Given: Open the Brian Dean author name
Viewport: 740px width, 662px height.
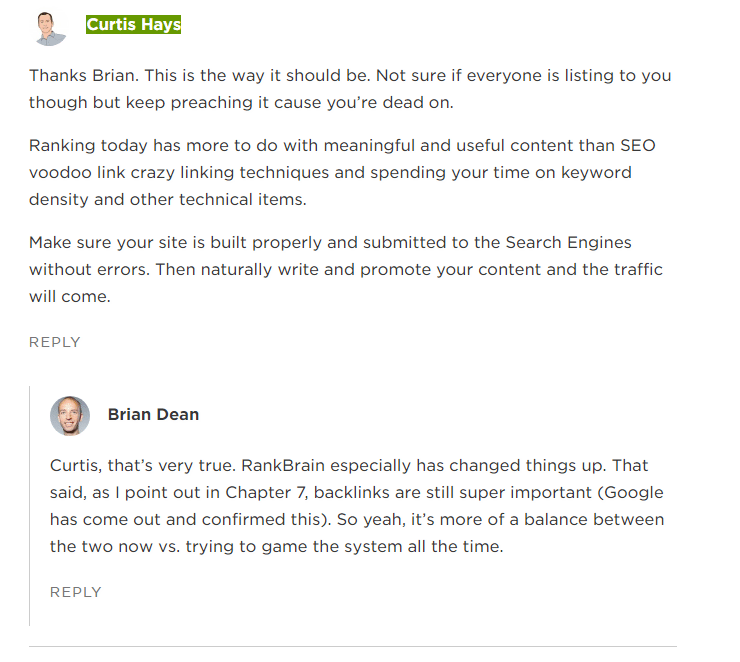Looking at the screenshot, I should [153, 414].
